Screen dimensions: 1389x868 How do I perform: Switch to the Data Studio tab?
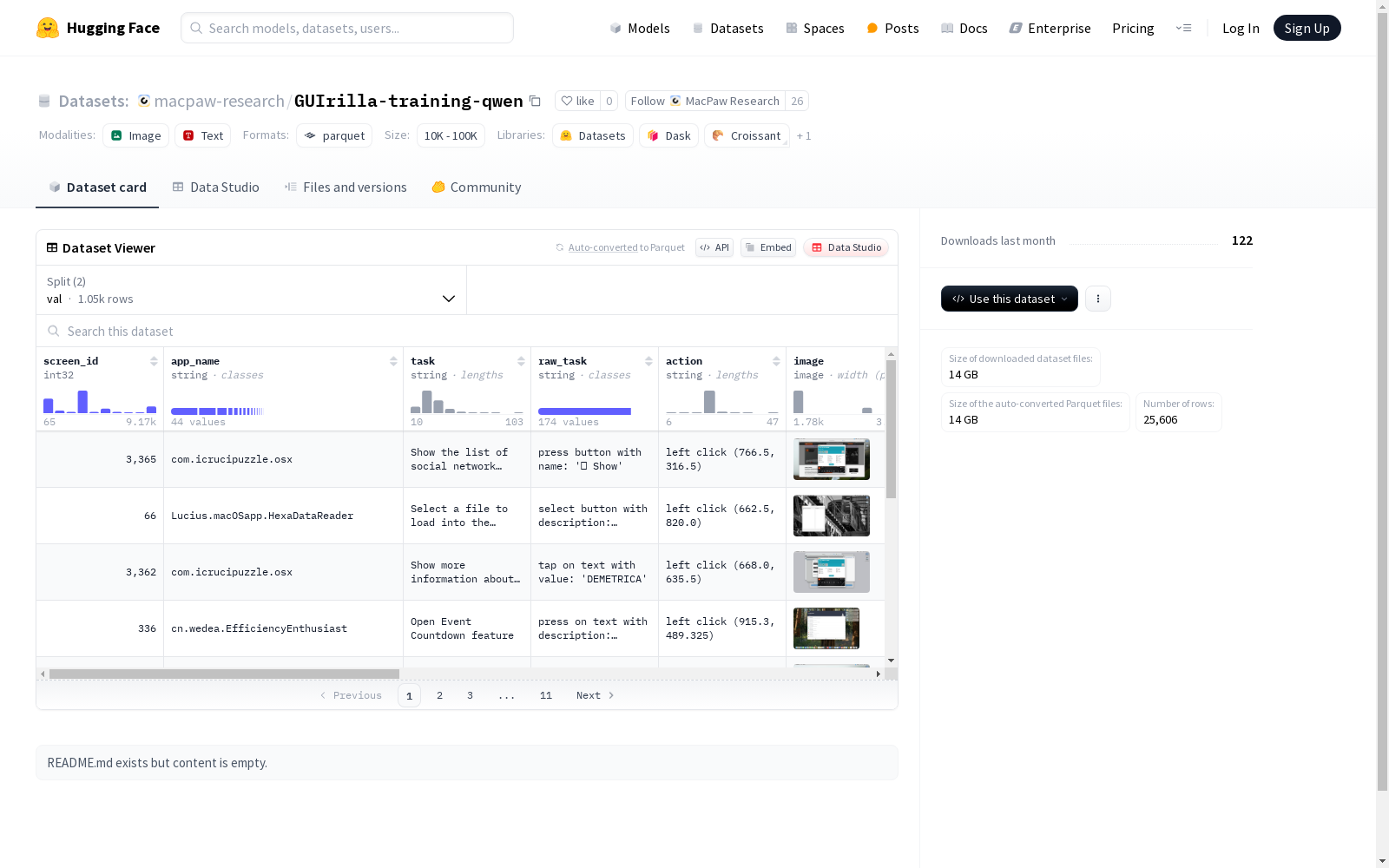[216, 187]
